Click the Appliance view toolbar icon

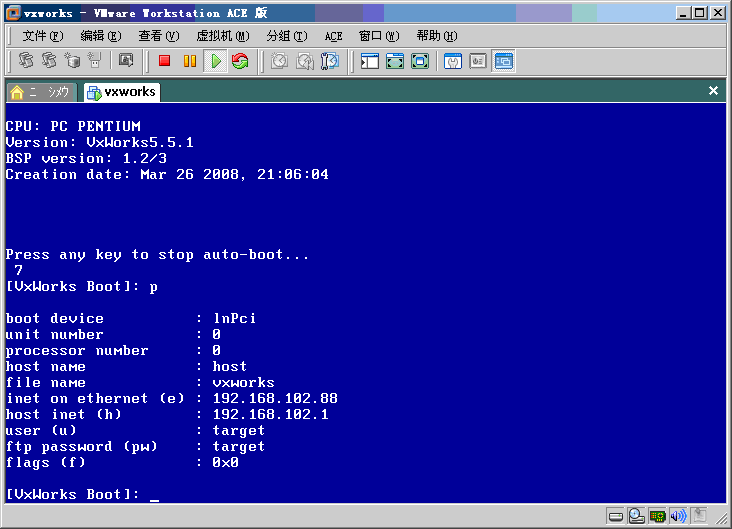coord(478,61)
